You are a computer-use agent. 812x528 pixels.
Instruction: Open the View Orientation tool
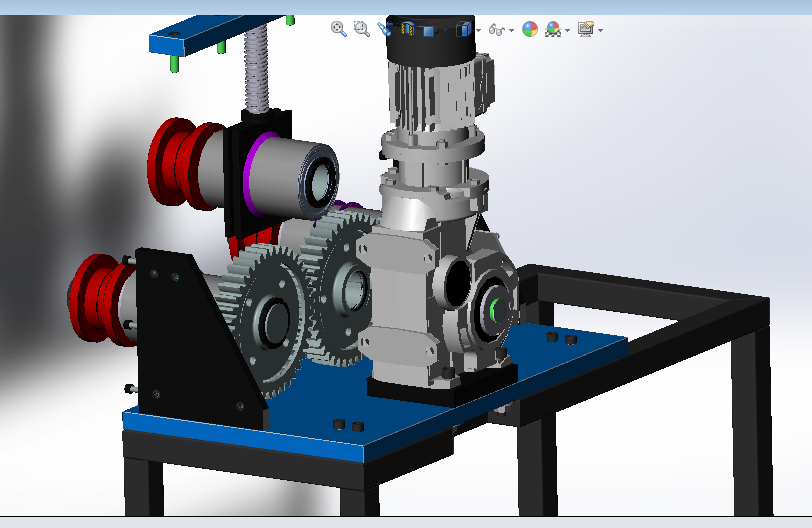(430, 30)
